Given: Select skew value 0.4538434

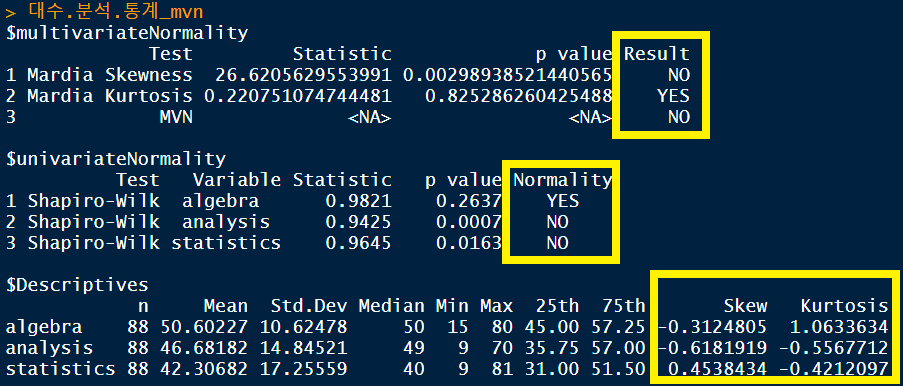Looking at the screenshot, I should 718,369.
